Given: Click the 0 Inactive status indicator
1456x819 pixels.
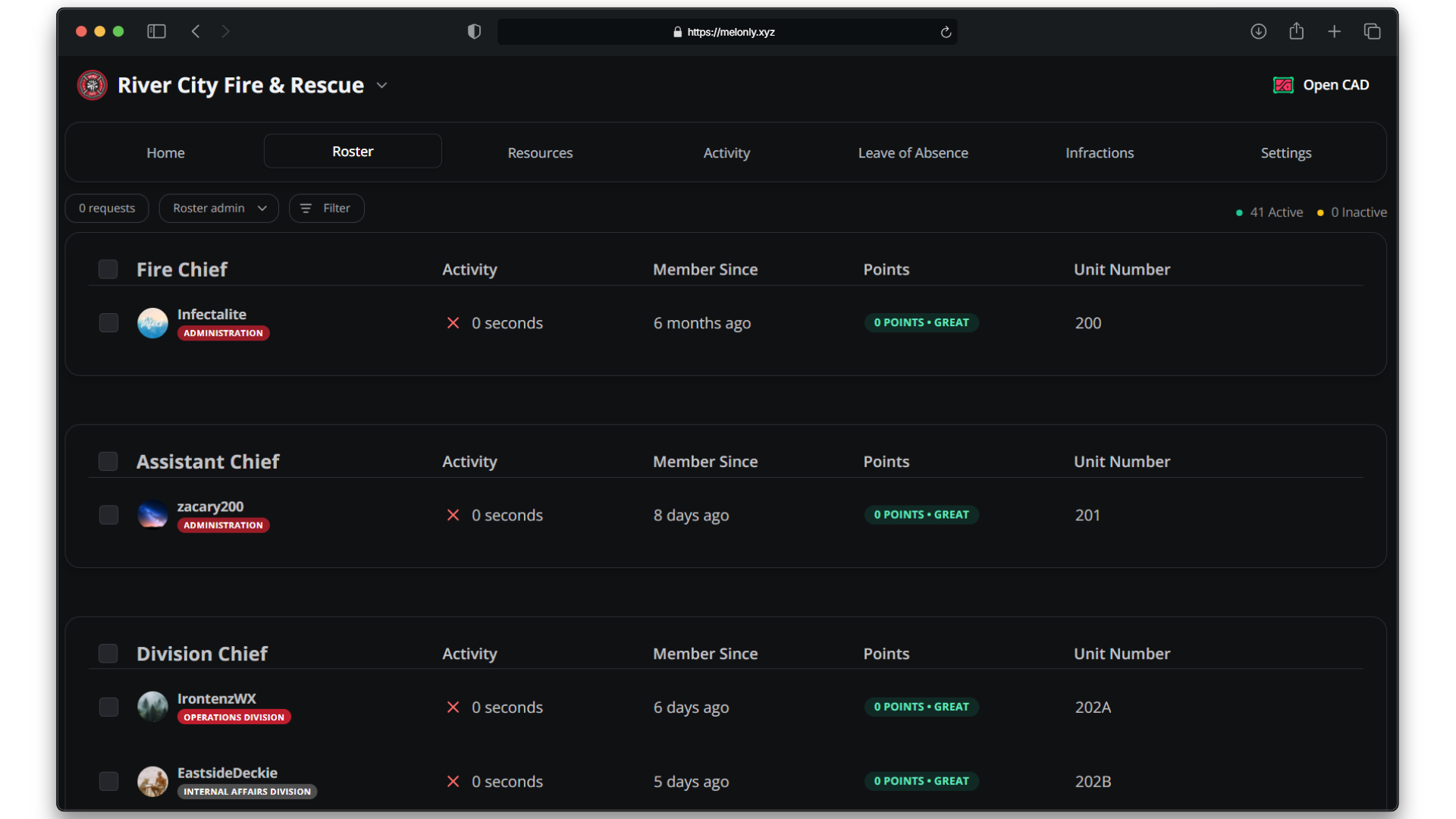Looking at the screenshot, I should pyautogui.click(x=1352, y=212).
